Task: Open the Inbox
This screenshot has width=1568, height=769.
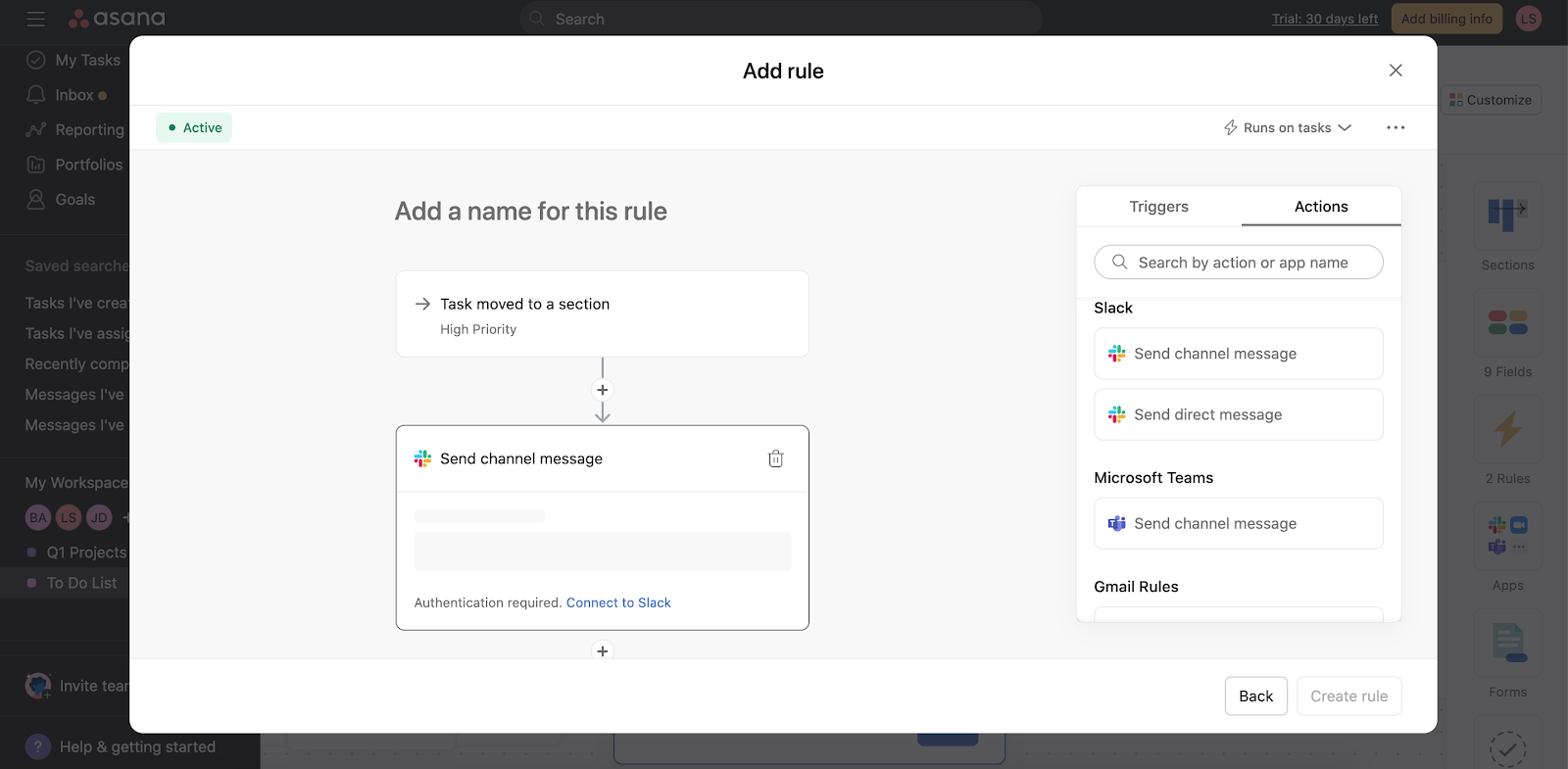Action: [x=66, y=95]
